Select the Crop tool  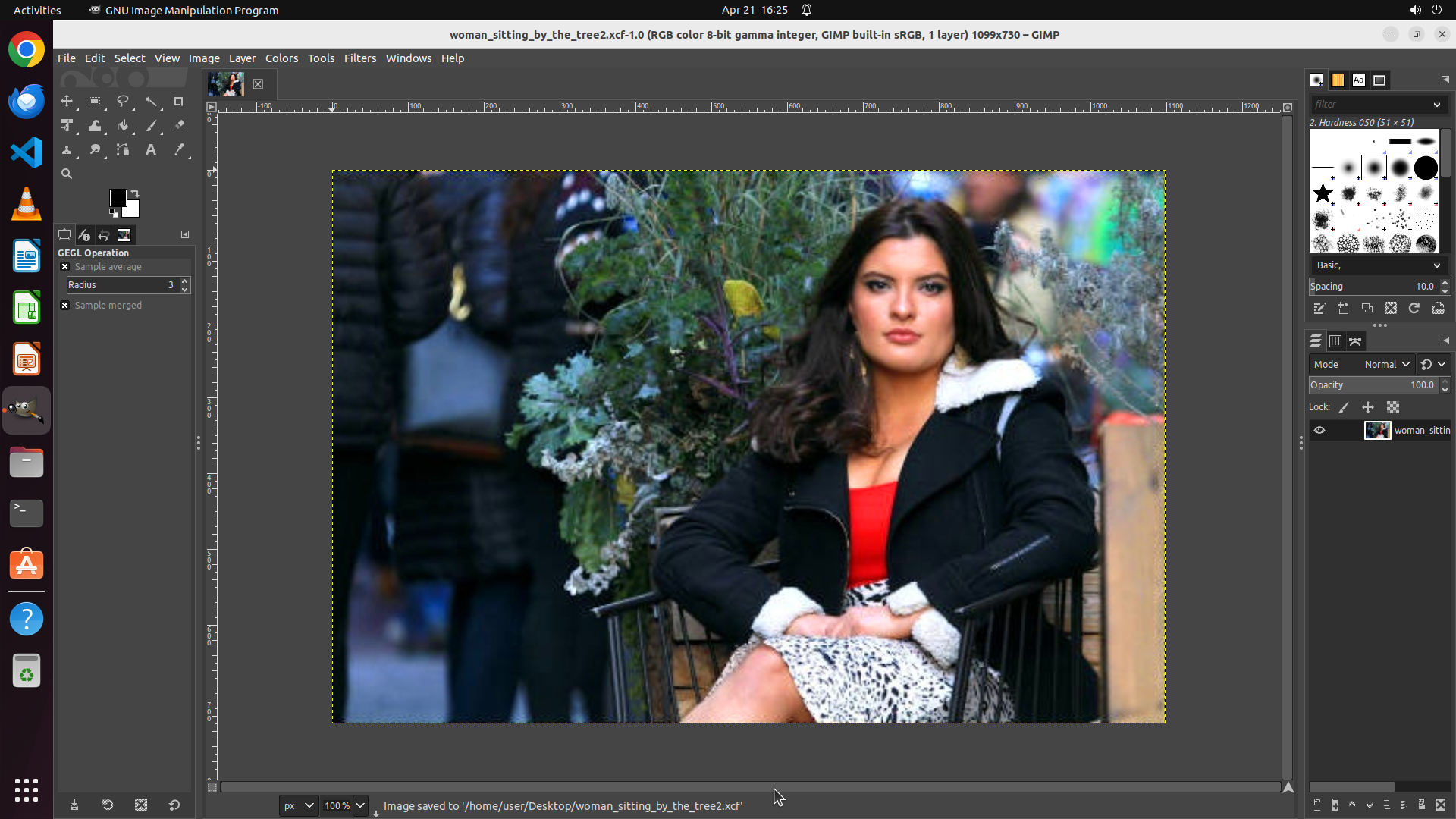(x=179, y=101)
